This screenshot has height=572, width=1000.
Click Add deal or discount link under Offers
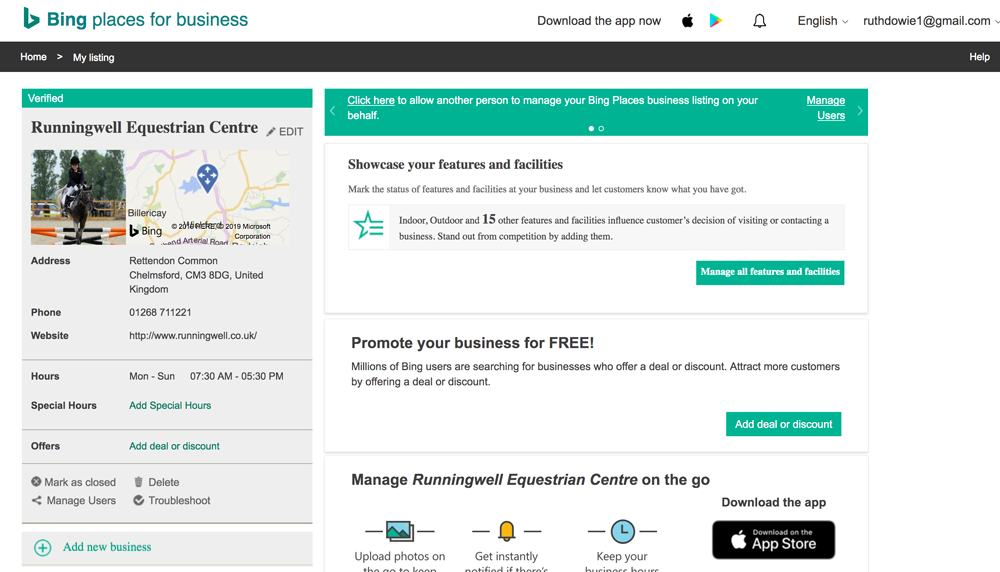pyautogui.click(x=174, y=446)
